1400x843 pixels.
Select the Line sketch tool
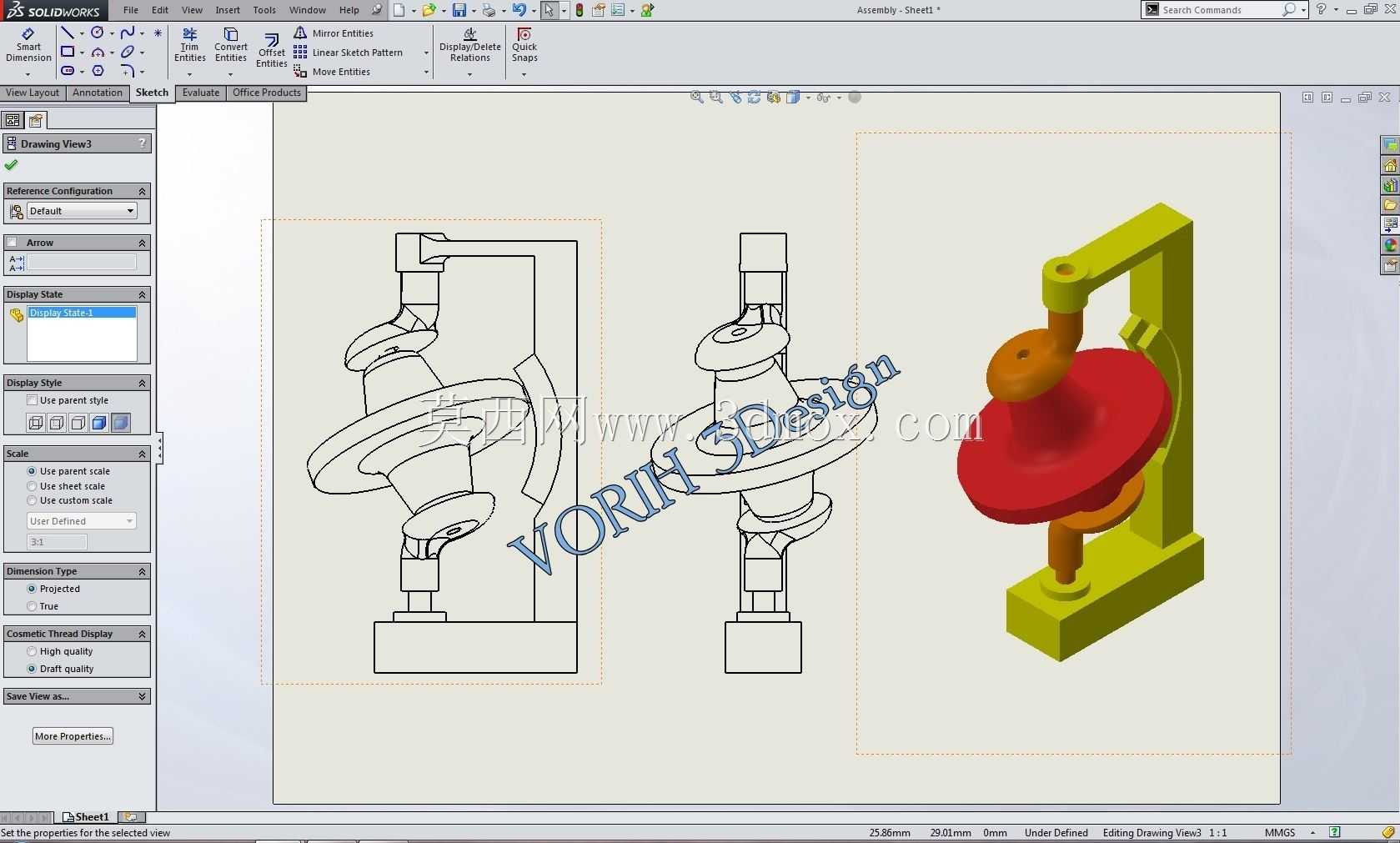(68, 33)
